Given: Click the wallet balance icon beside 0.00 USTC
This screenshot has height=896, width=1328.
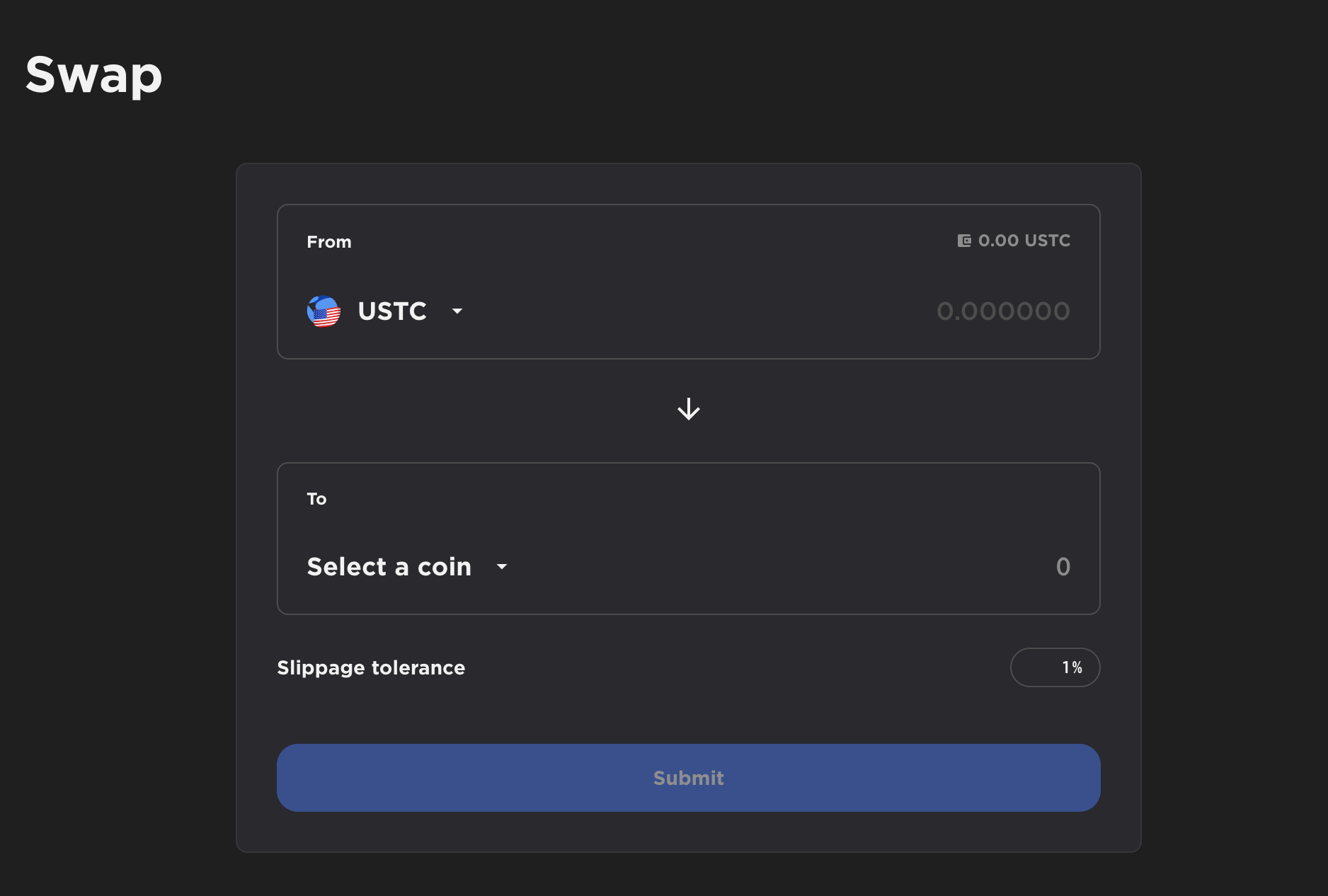Looking at the screenshot, I should coord(963,241).
